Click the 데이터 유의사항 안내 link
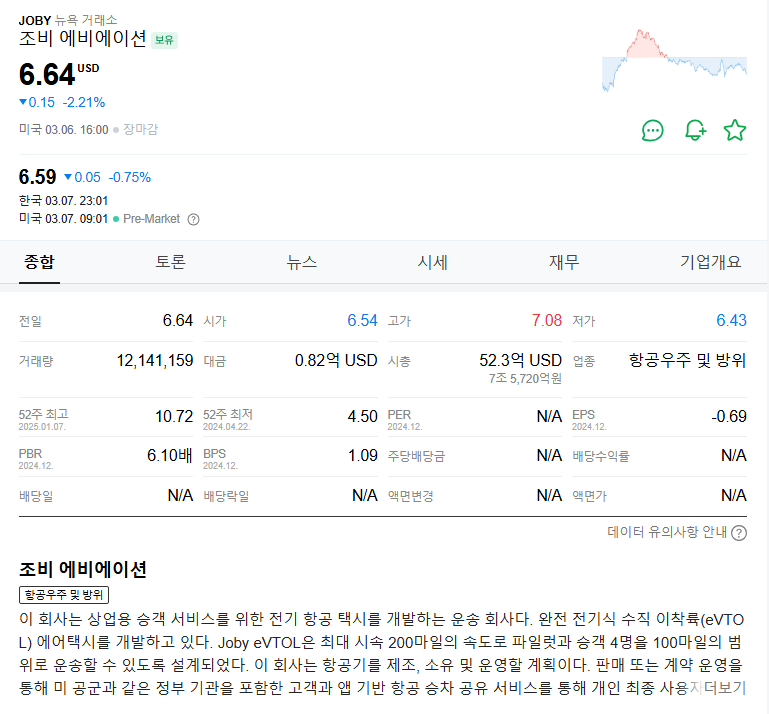 pos(667,532)
